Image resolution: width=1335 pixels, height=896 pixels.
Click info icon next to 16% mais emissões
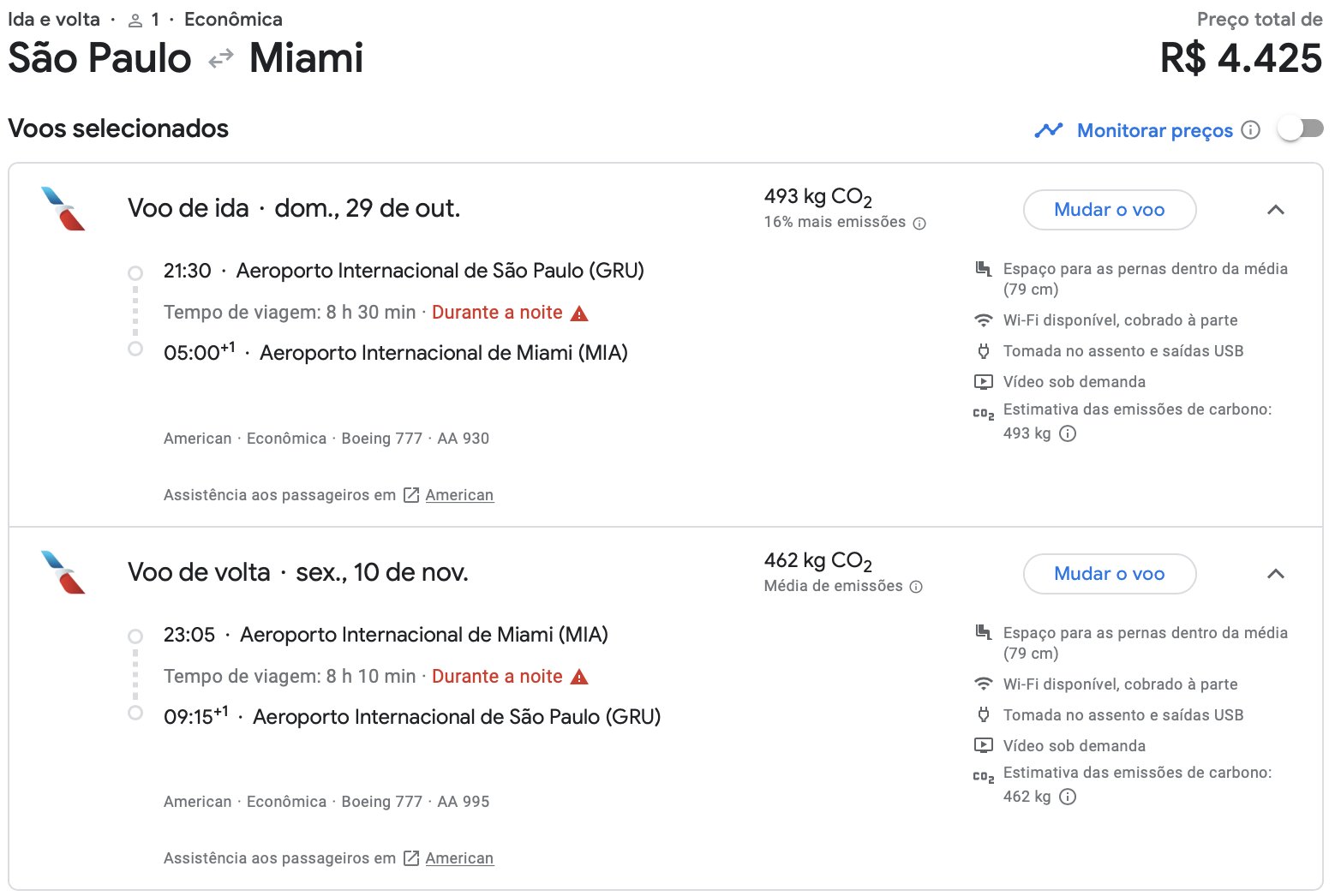point(919,224)
